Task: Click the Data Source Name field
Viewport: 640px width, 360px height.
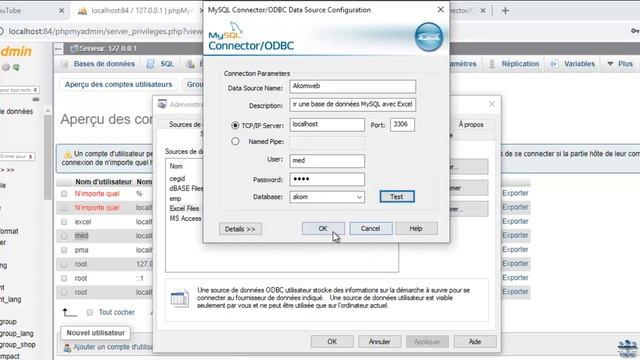Action: pos(353,86)
